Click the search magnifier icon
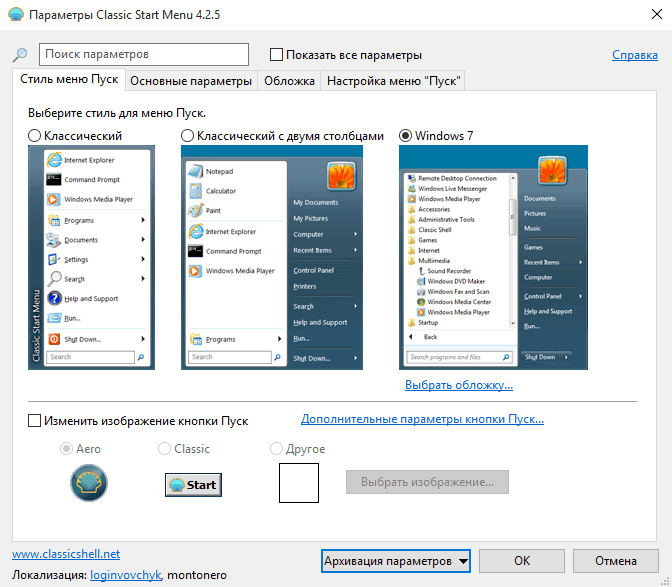672x587 pixels. click(20, 54)
